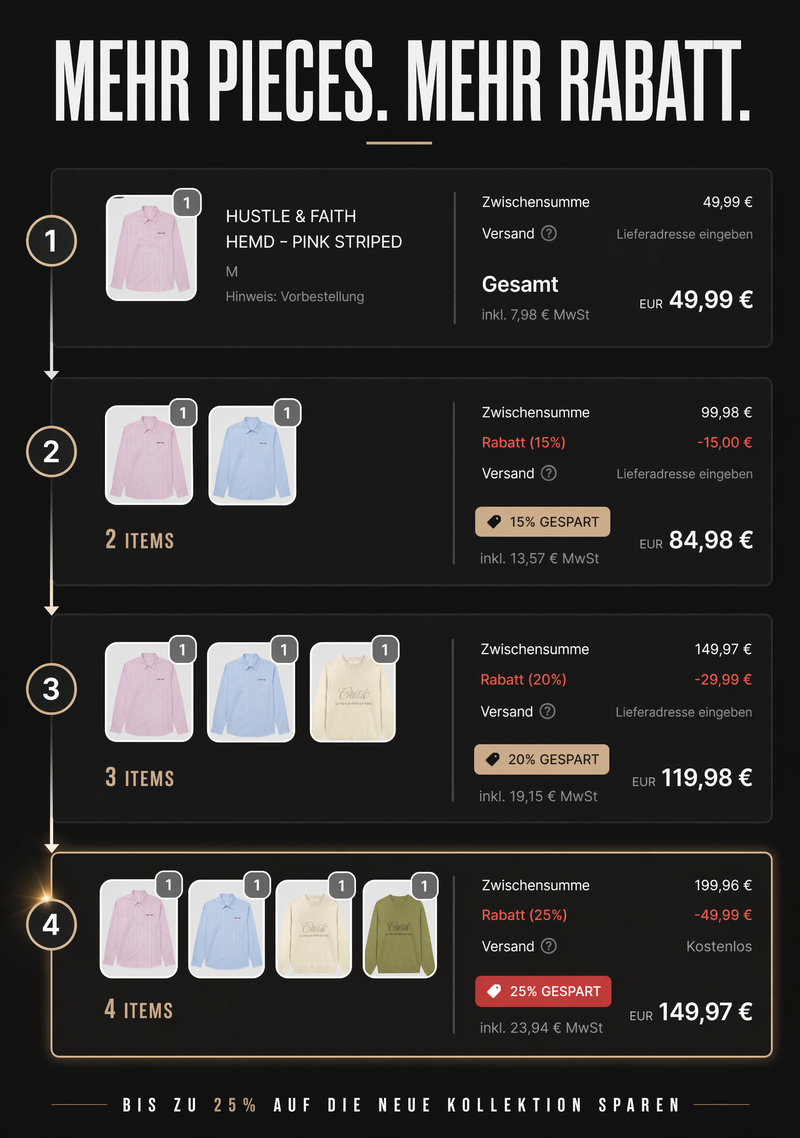Click the Lieferadresse eingeben text in step 1
Viewport: 800px width, 1138px height.
684,234
